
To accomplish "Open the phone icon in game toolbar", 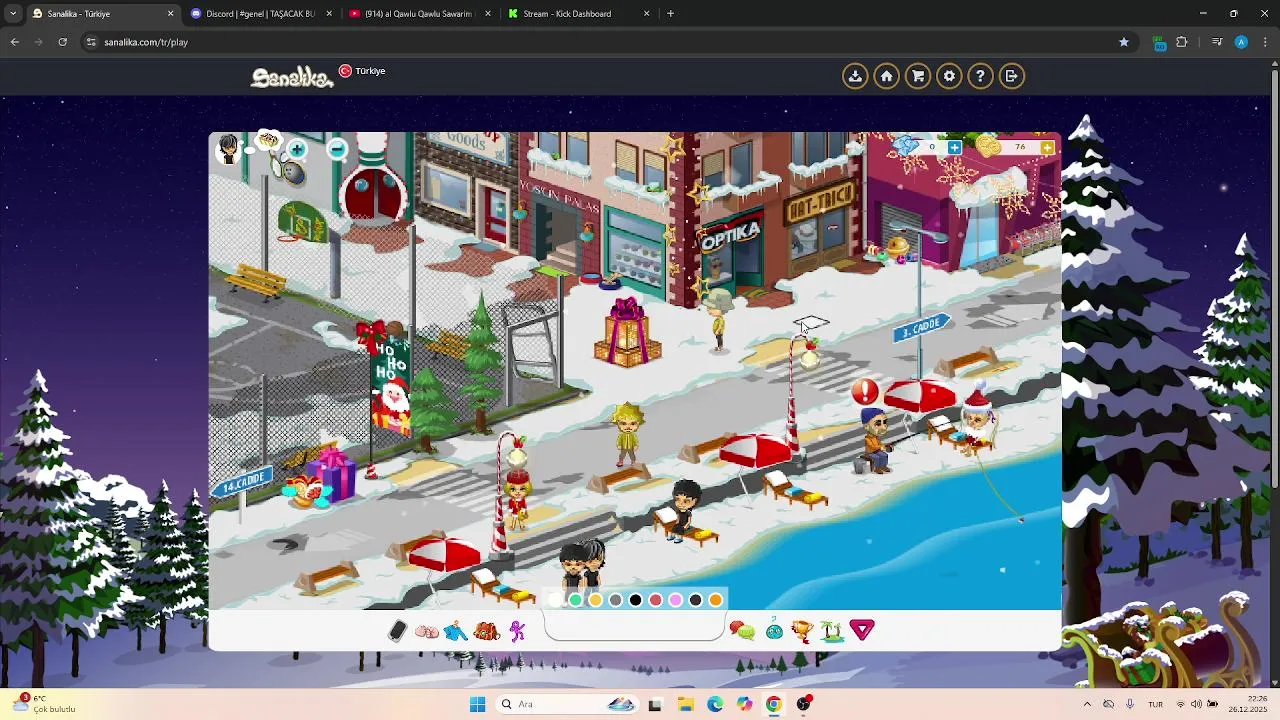I will [397, 631].
